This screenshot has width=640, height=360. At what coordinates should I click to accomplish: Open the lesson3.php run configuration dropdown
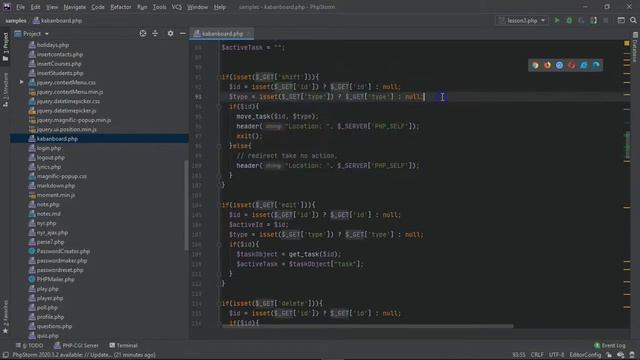point(522,20)
